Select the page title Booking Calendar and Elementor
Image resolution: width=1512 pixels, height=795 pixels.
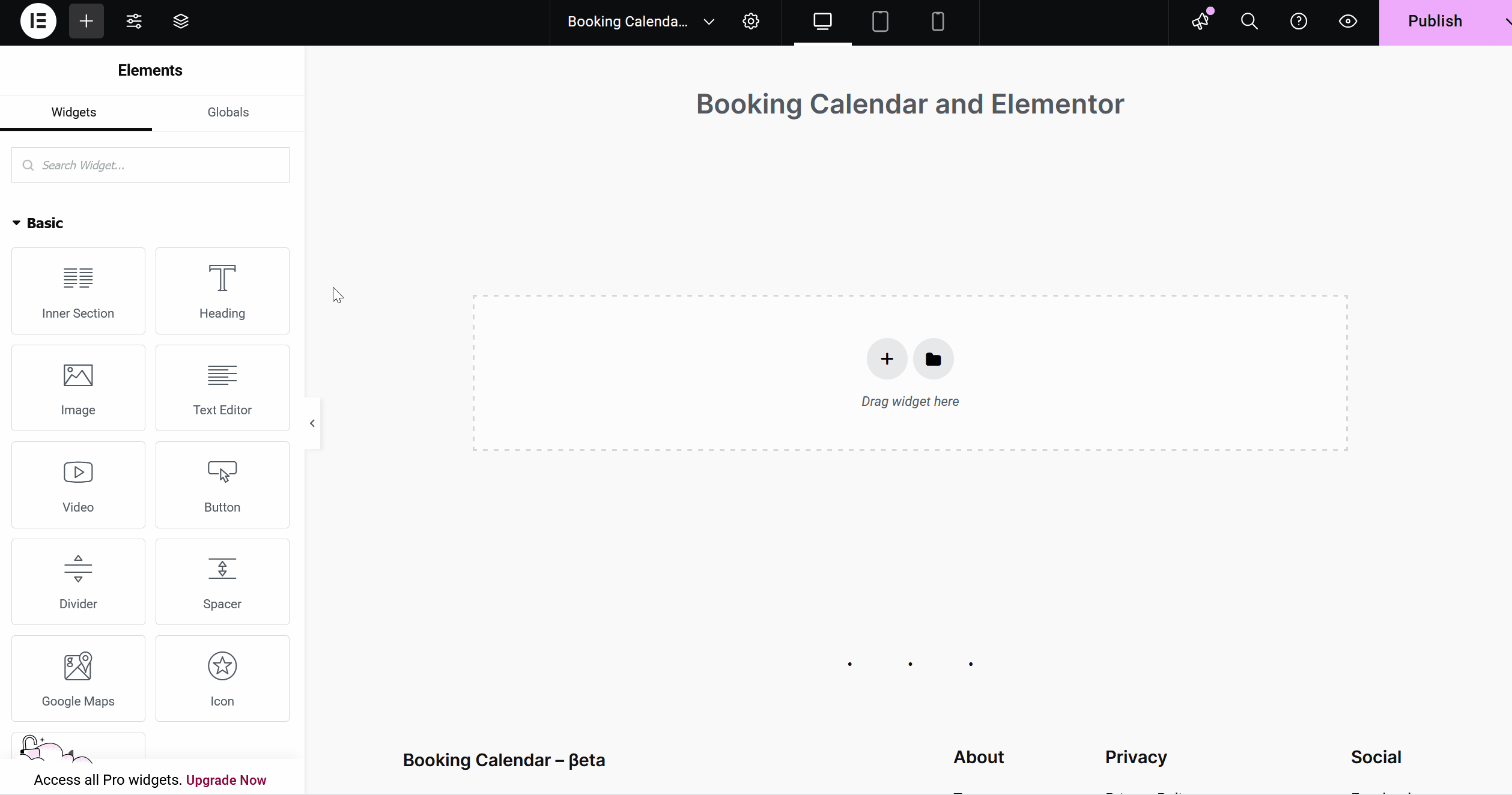910,104
